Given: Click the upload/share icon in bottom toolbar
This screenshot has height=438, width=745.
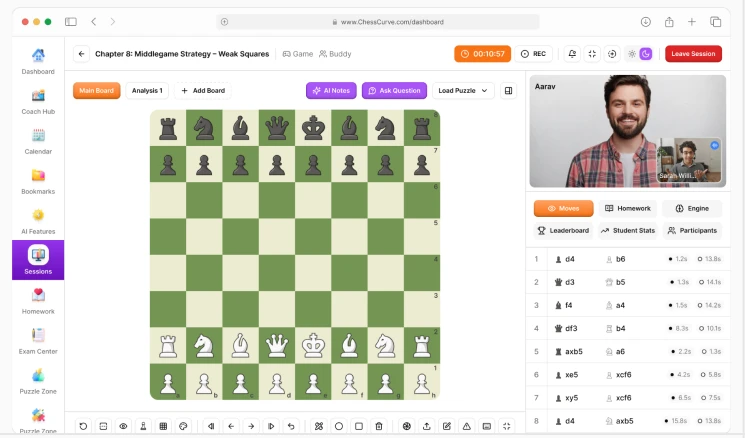Looking at the screenshot, I should (x=427, y=426).
